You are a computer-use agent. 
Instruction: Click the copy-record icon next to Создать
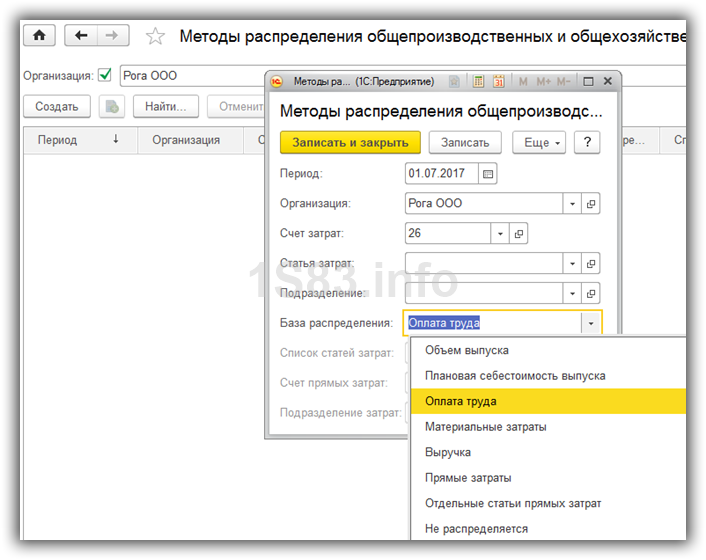click(x=112, y=106)
